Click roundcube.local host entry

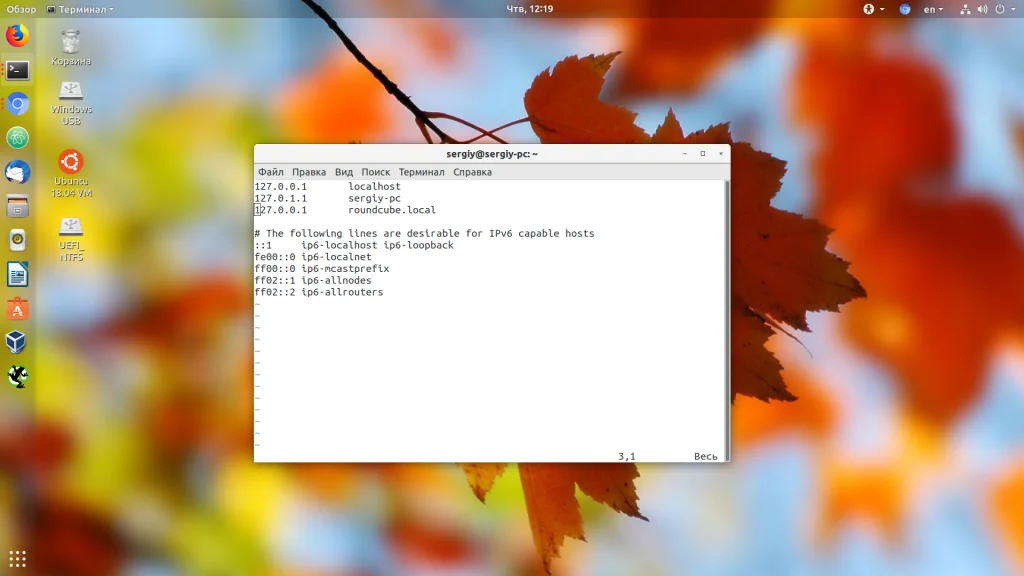click(392, 210)
